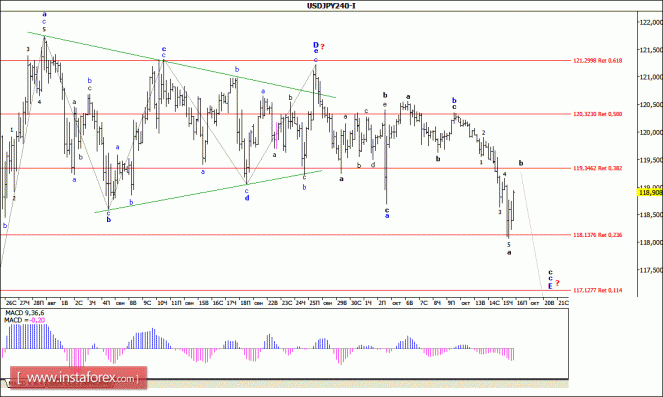Image resolution: width=663 pixels, height=397 pixels.
Task: Click the red question mark beside D
Action: tap(322, 47)
